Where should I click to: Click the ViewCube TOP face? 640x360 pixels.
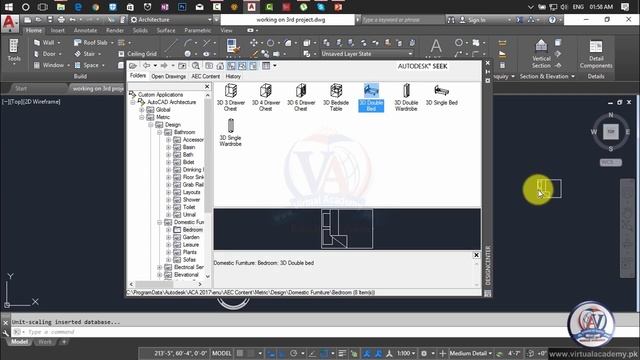[x=611, y=131]
